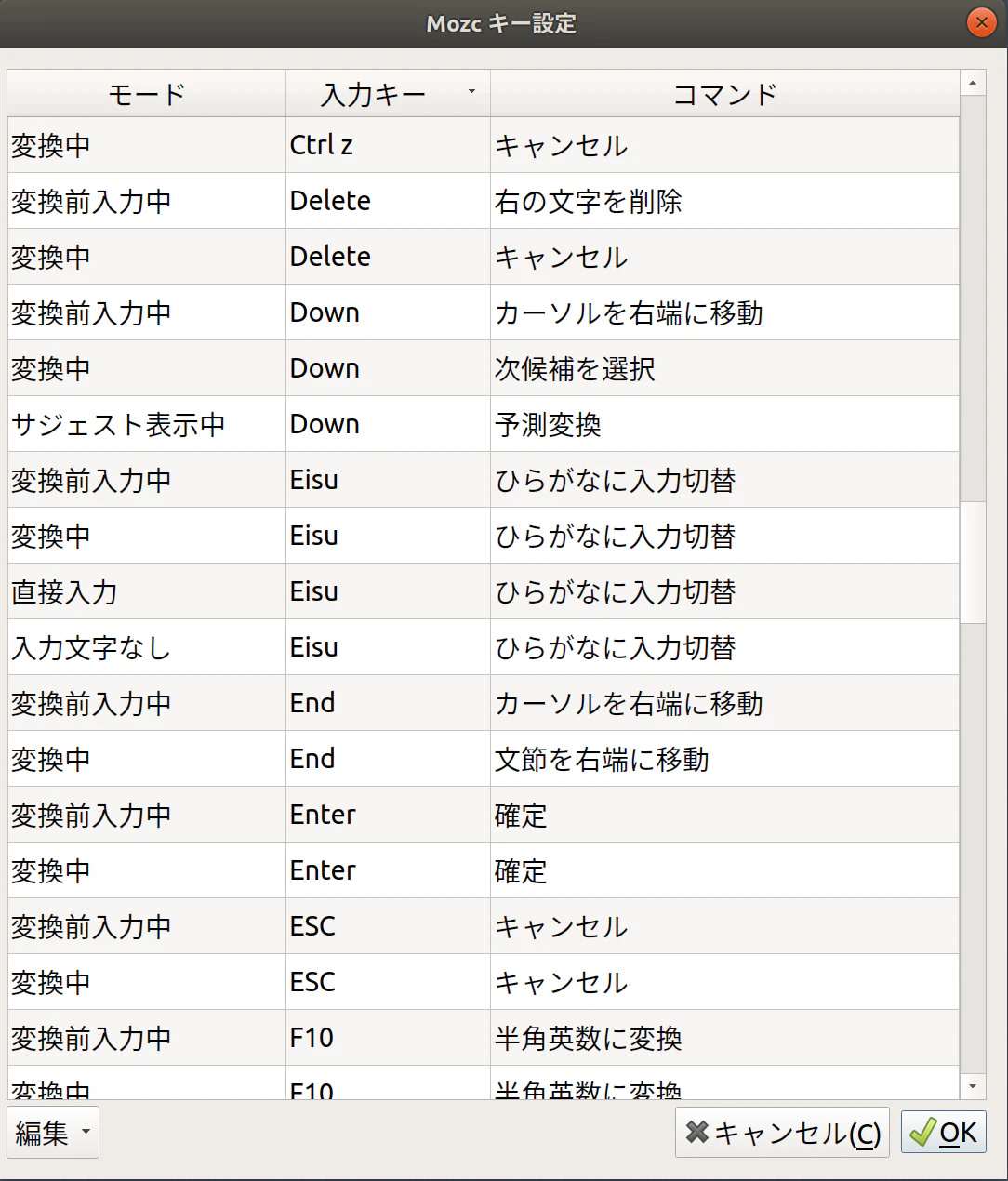1008x1181 pixels.
Task: Select Delete key in 変換前入力中 row
Action: click(388, 201)
